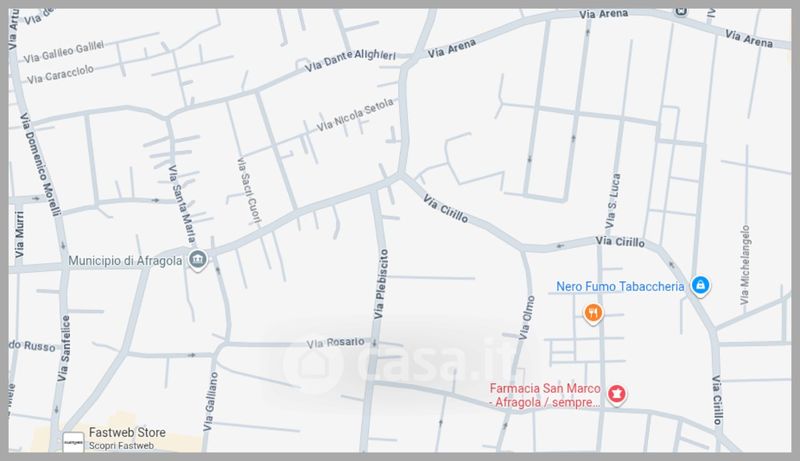Click the Municipio di Afragola building pin
This screenshot has height=461, width=800.
(197, 260)
